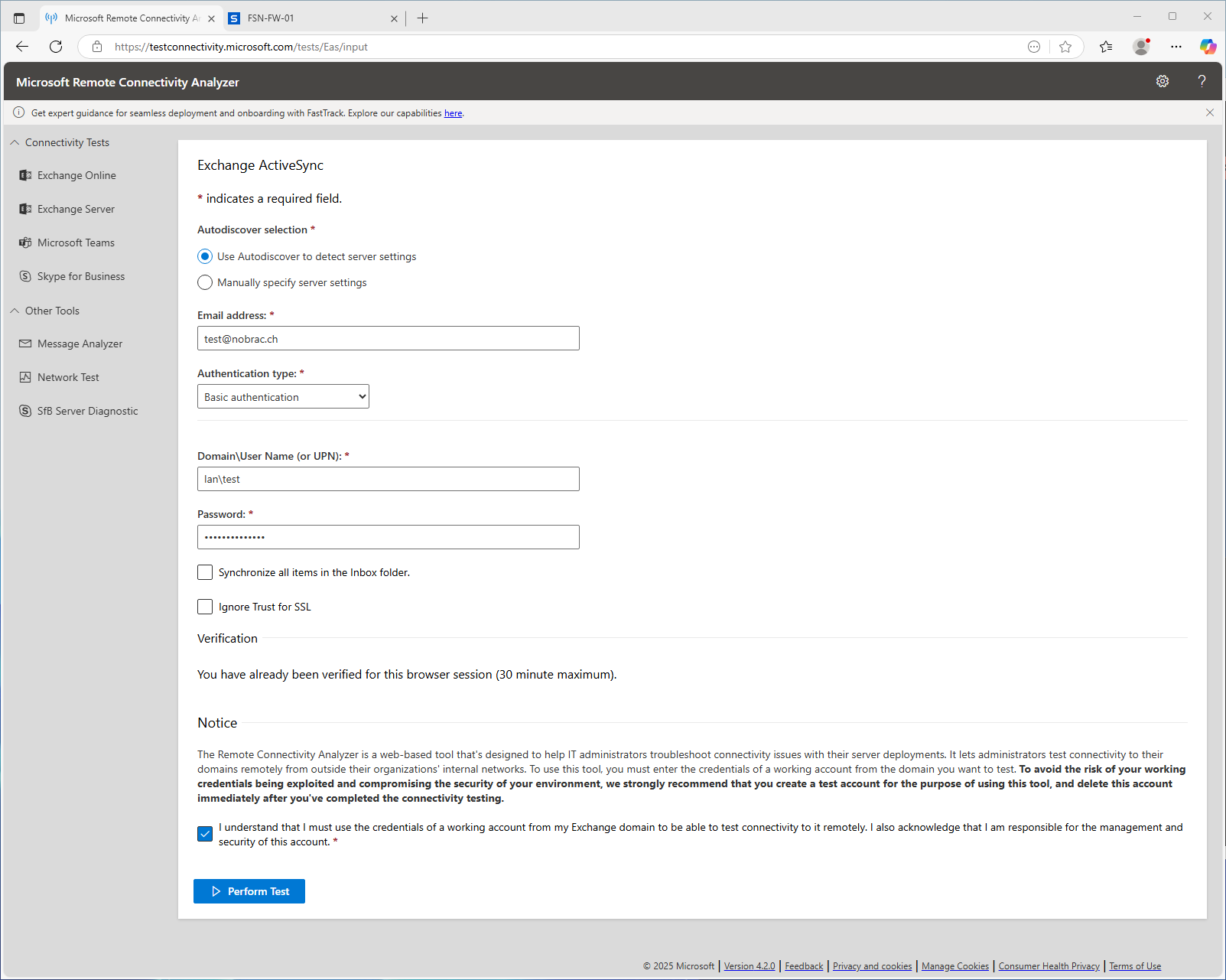Click the Password input field

pyautogui.click(x=389, y=537)
